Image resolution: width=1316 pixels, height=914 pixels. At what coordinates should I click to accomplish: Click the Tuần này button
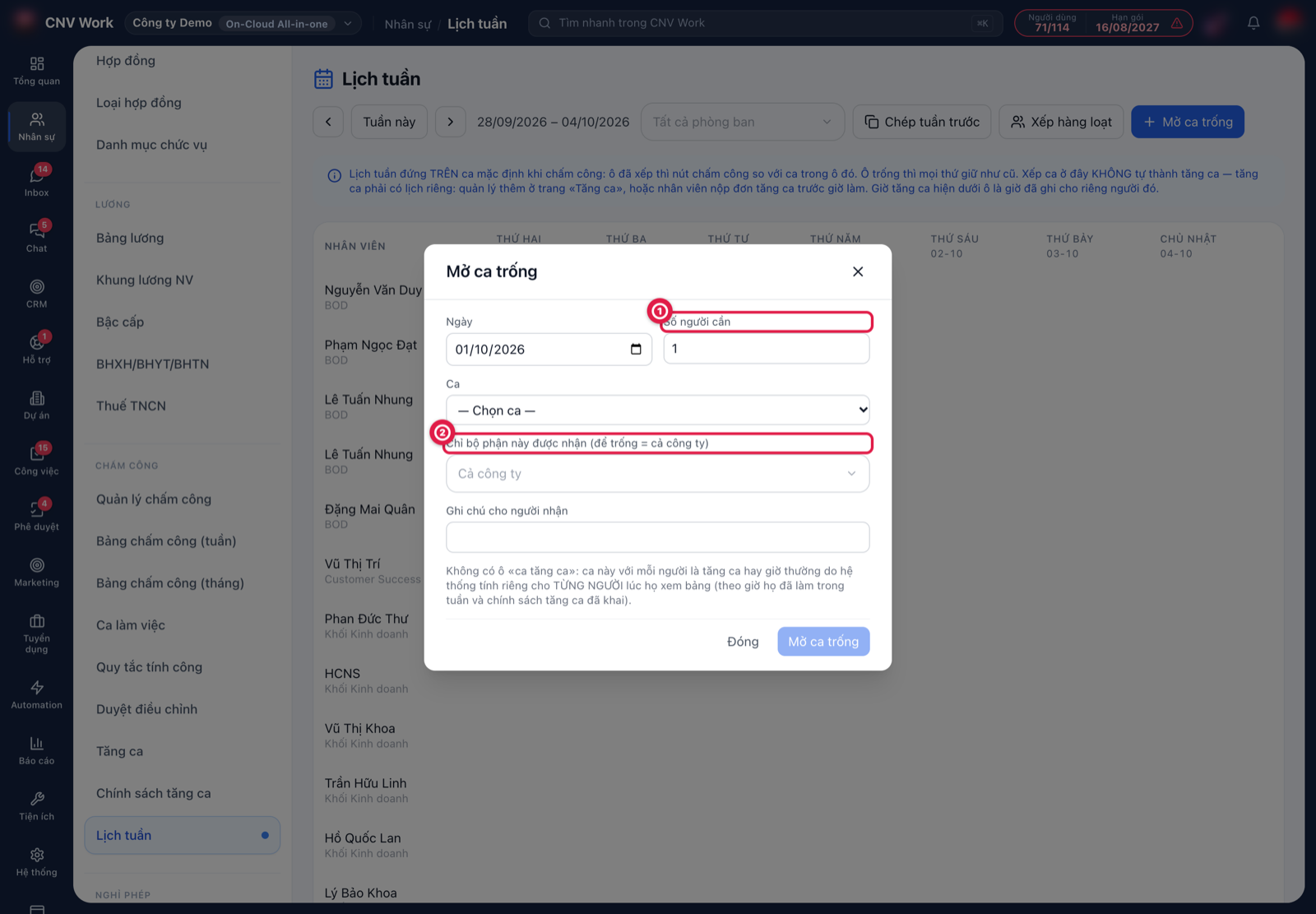[x=389, y=122]
